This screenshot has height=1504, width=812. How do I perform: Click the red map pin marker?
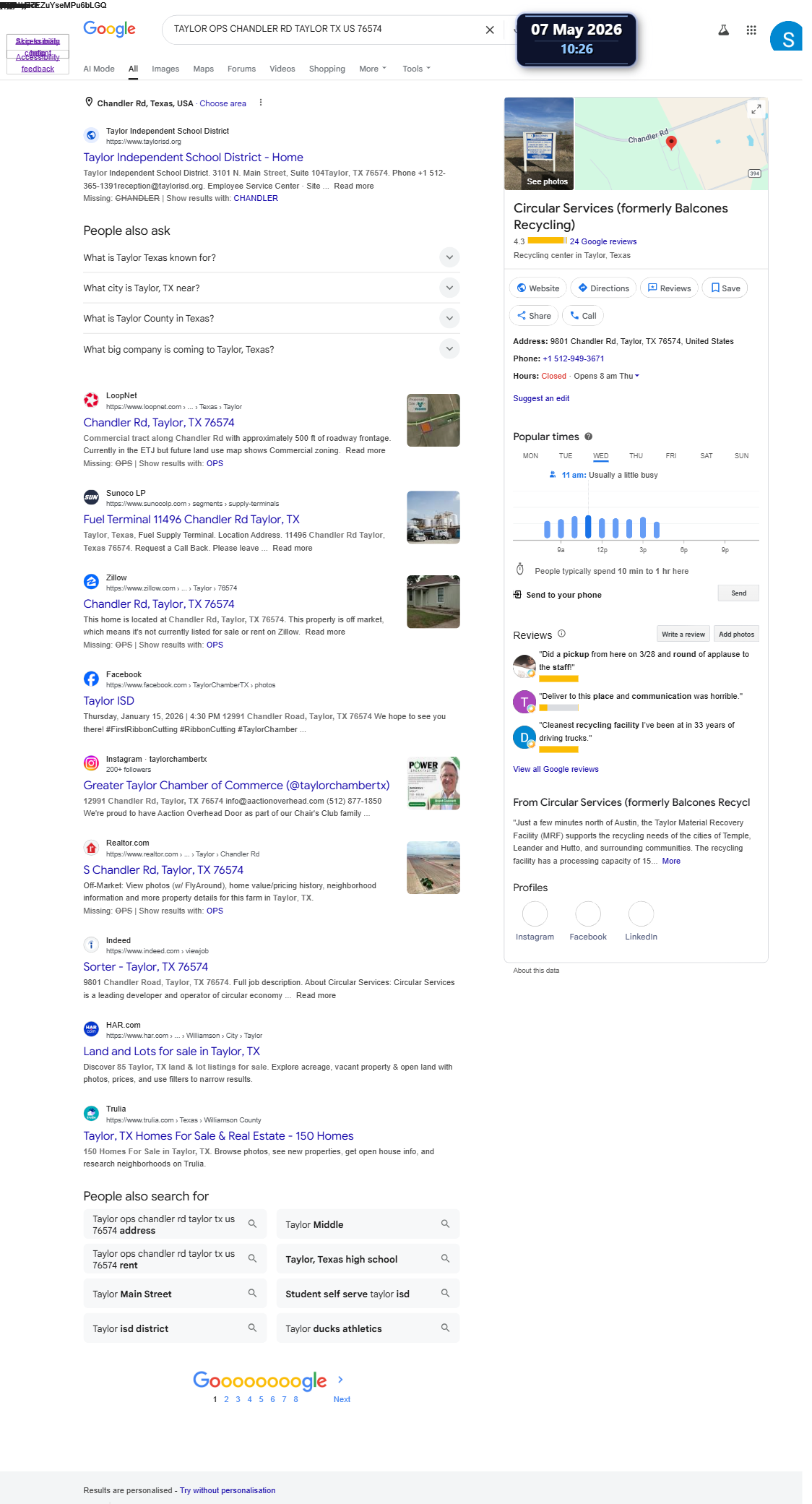671,142
